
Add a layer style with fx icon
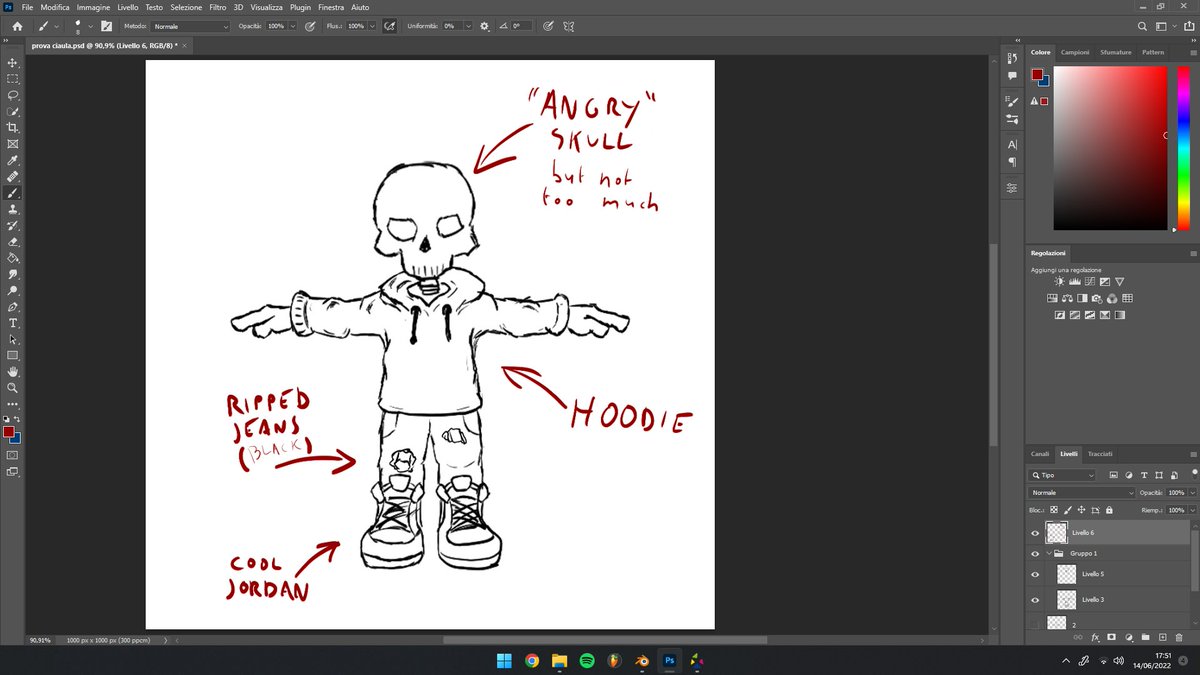(1095, 637)
